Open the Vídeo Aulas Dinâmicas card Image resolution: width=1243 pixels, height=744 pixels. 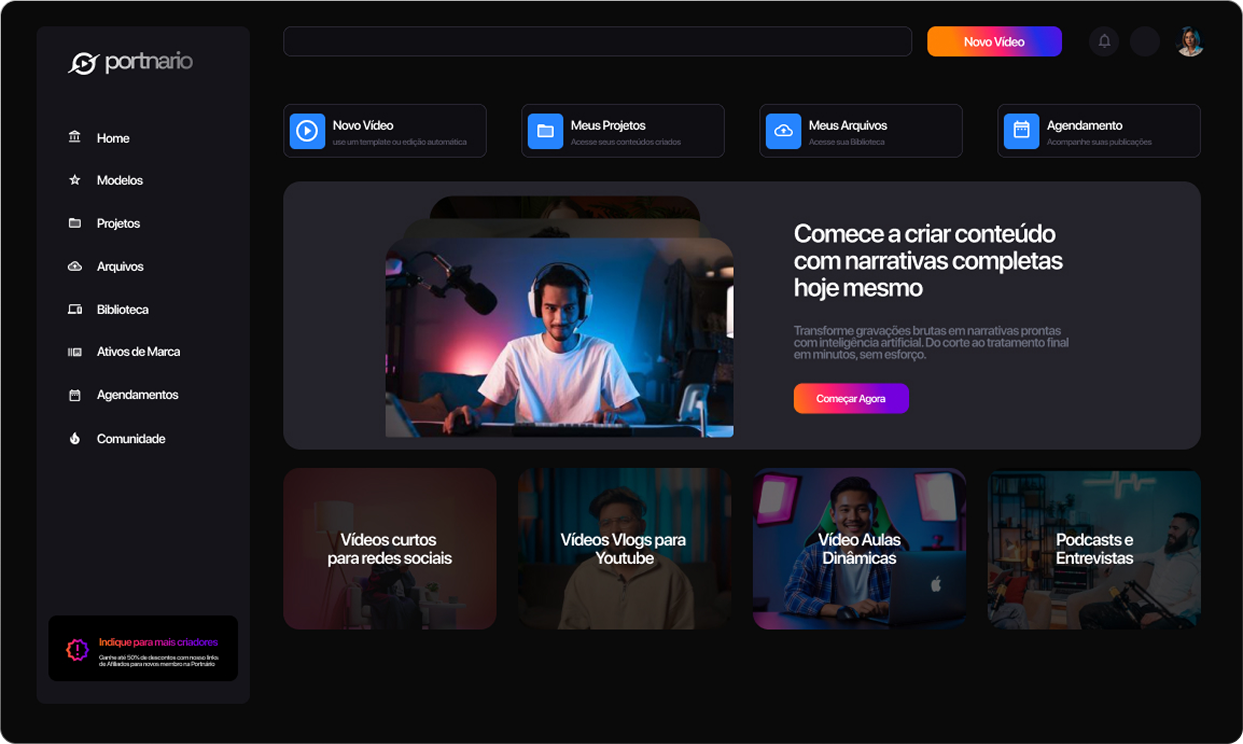(x=859, y=549)
